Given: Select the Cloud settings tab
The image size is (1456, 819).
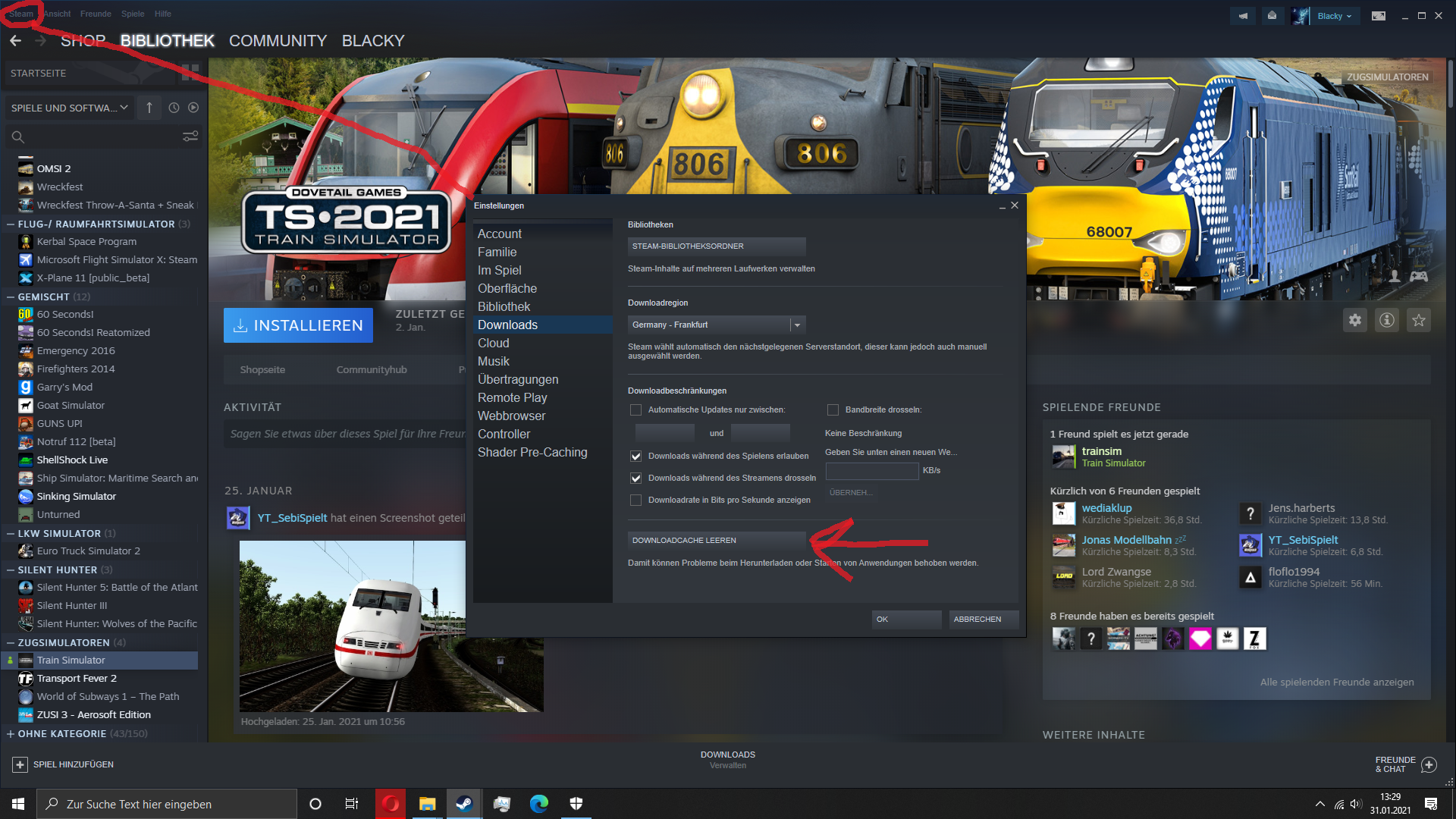Looking at the screenshot, I should point(493,343).
